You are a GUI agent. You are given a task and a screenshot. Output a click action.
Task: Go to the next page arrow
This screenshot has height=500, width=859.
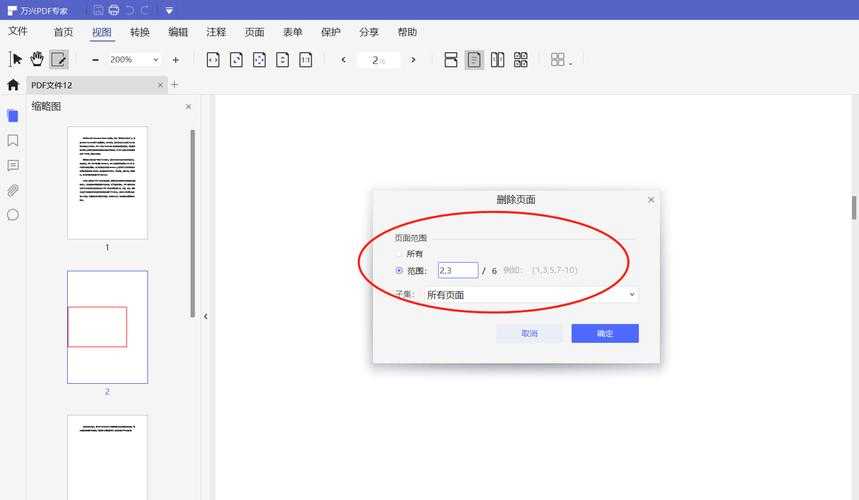click(x=413, y=60)
